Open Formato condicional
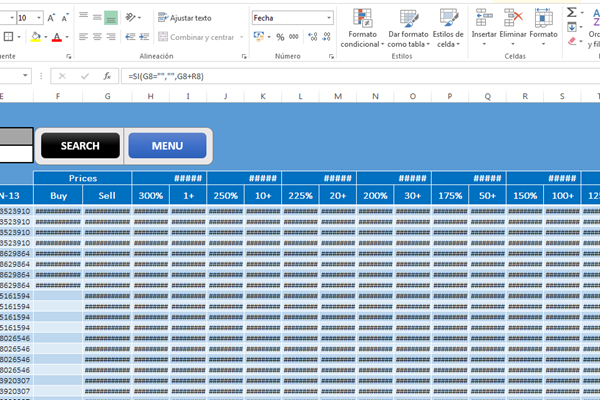The height and width of the screenshot is (400, 600). [x=362, y=28]
